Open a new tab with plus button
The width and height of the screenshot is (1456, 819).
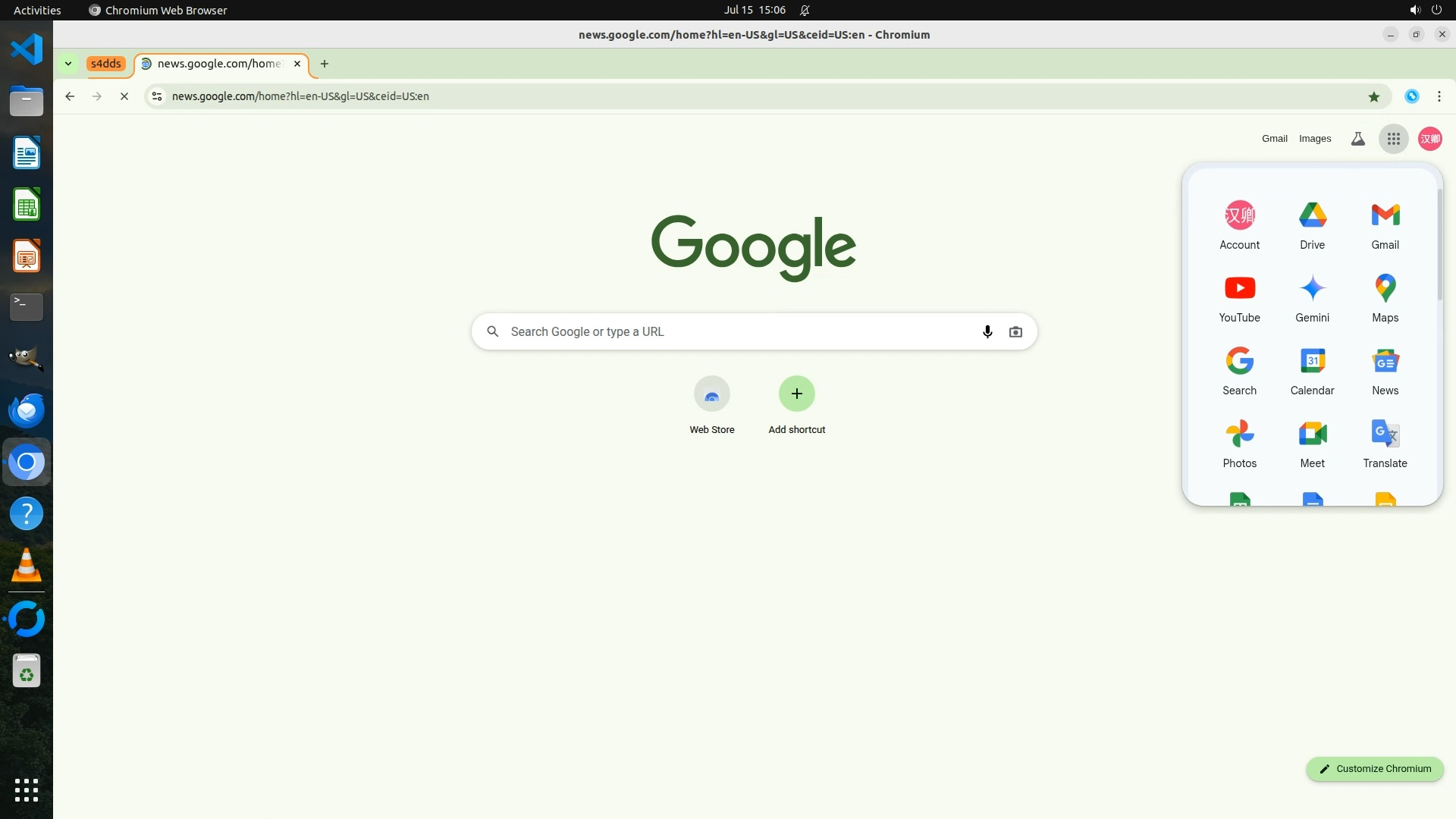pos(325,64)
